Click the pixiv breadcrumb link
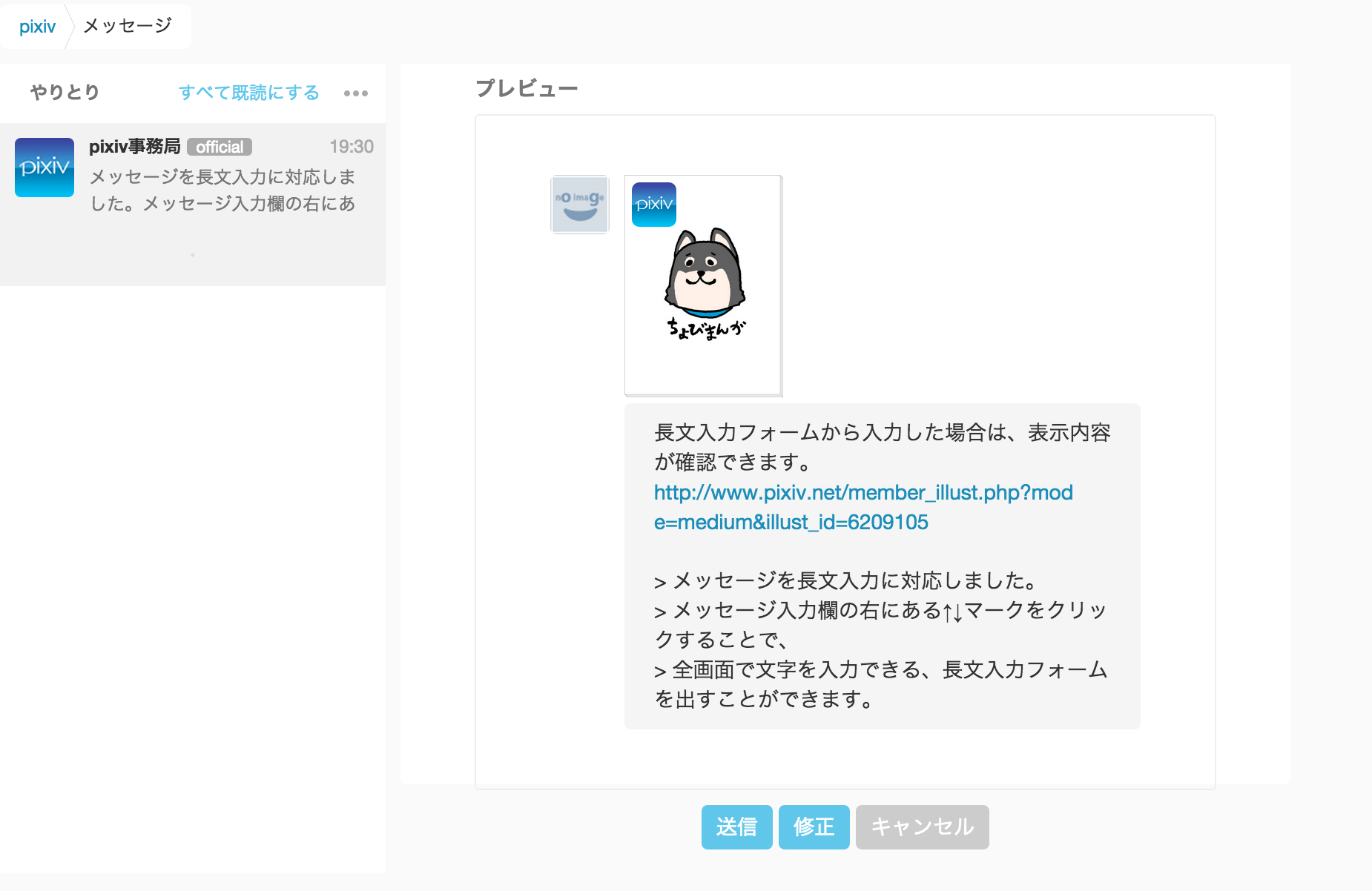The width and height of the screenshot is (1372, 891). [37, 27]
